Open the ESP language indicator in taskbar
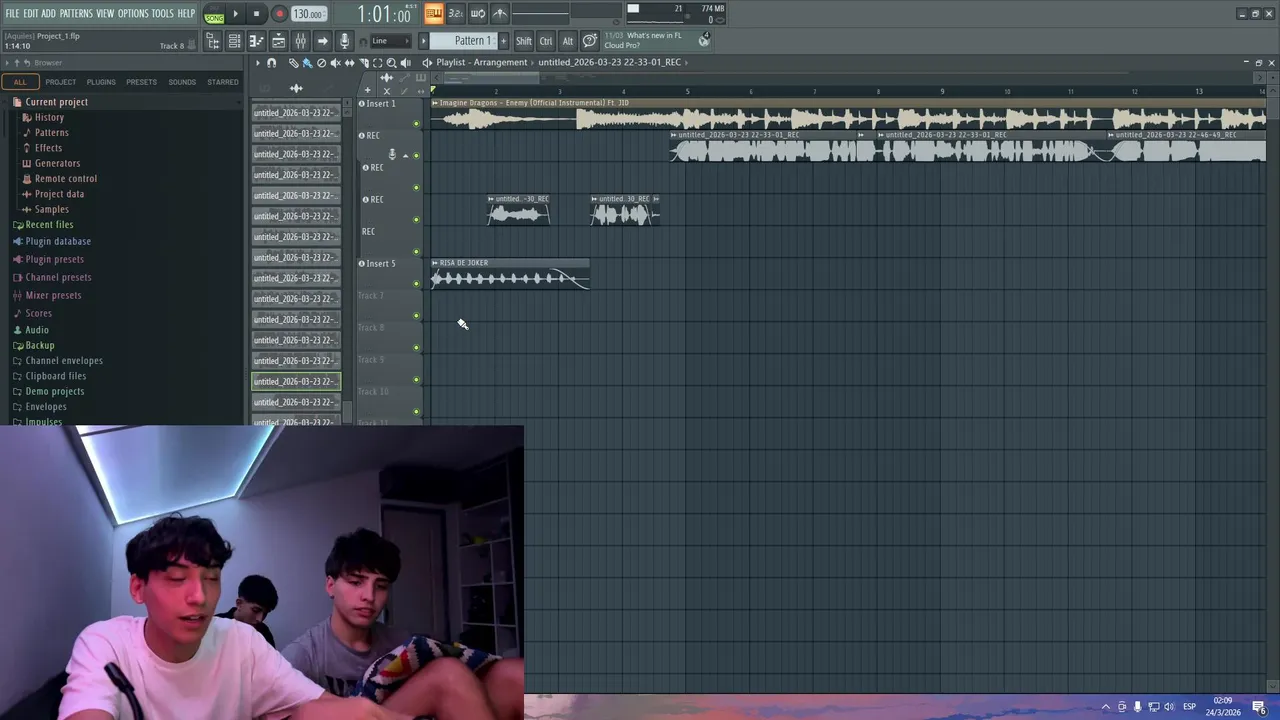 1189,707
